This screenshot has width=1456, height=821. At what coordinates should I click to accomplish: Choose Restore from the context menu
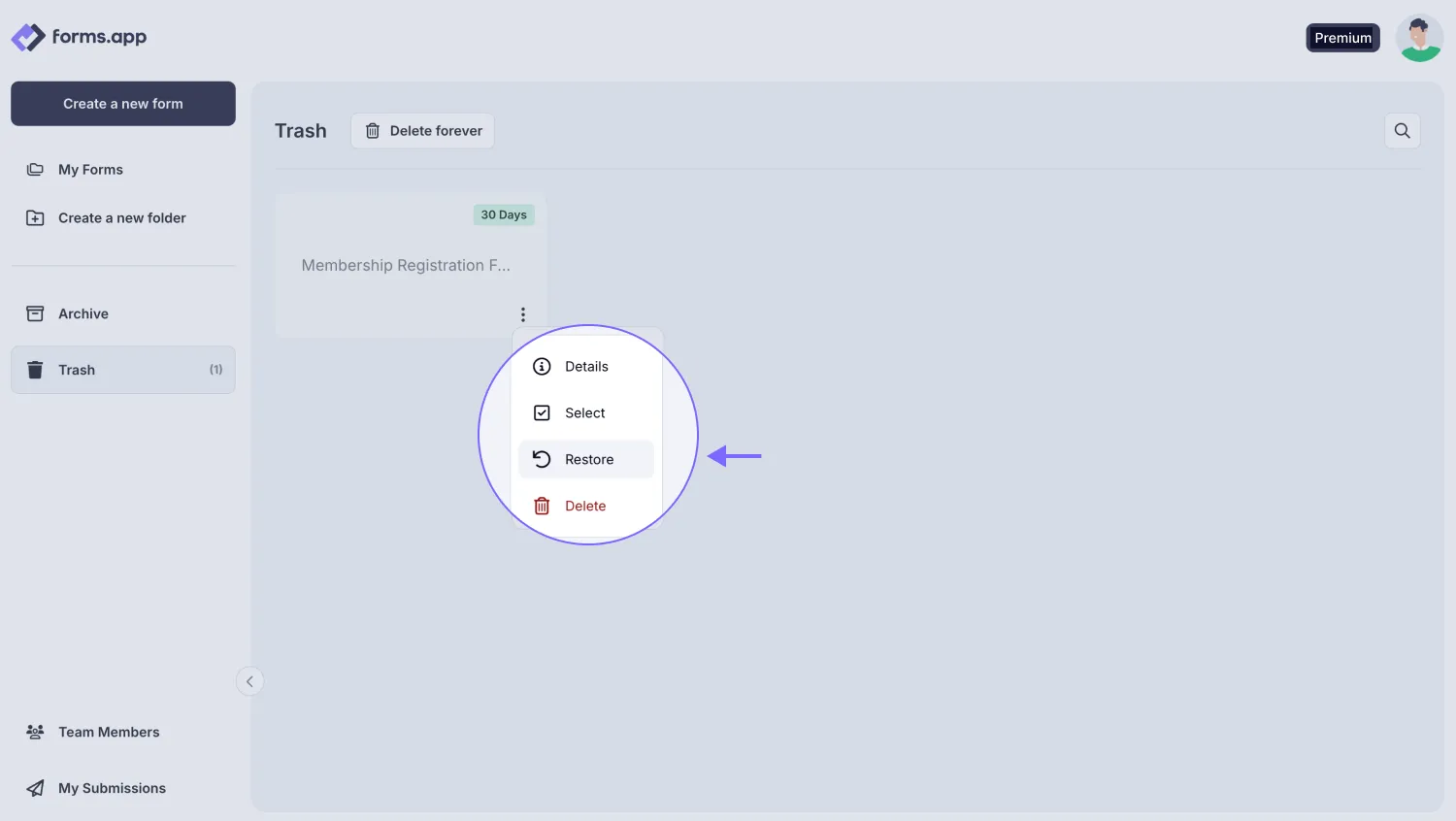coord(588,459)
